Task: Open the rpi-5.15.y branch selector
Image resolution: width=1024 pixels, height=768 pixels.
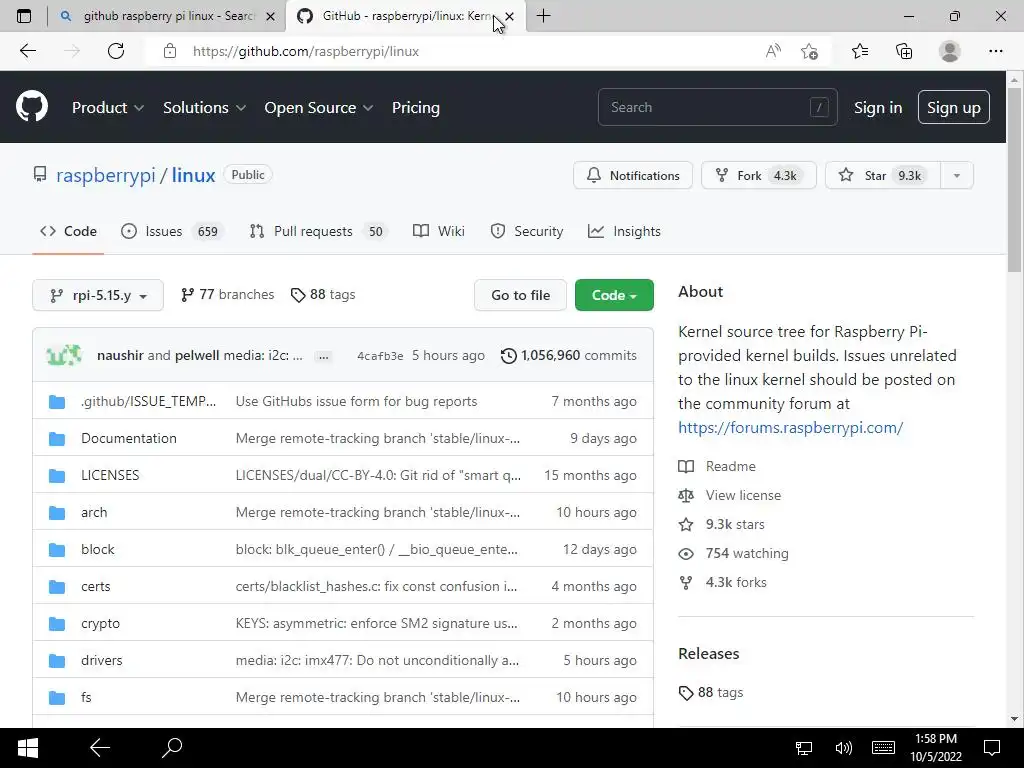Action: click(98, 295)
